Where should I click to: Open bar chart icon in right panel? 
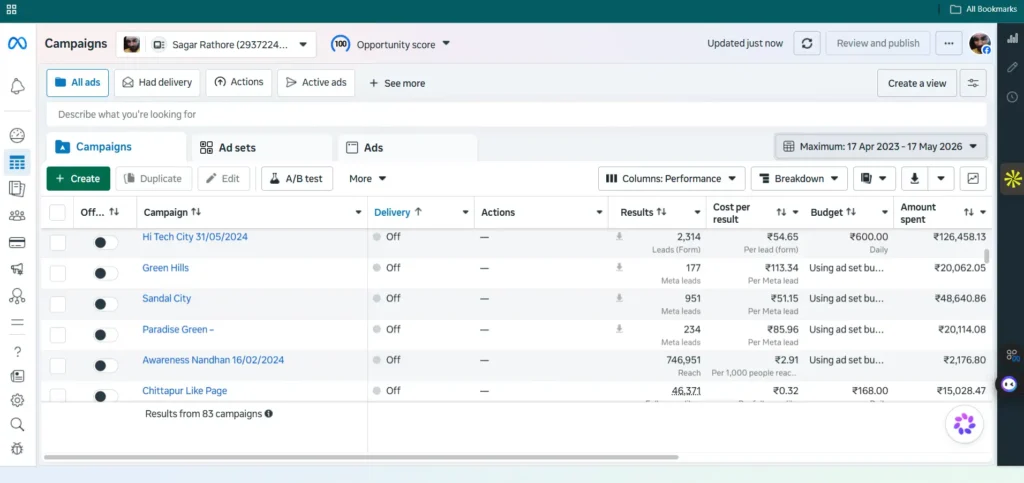coord(1012,39)
